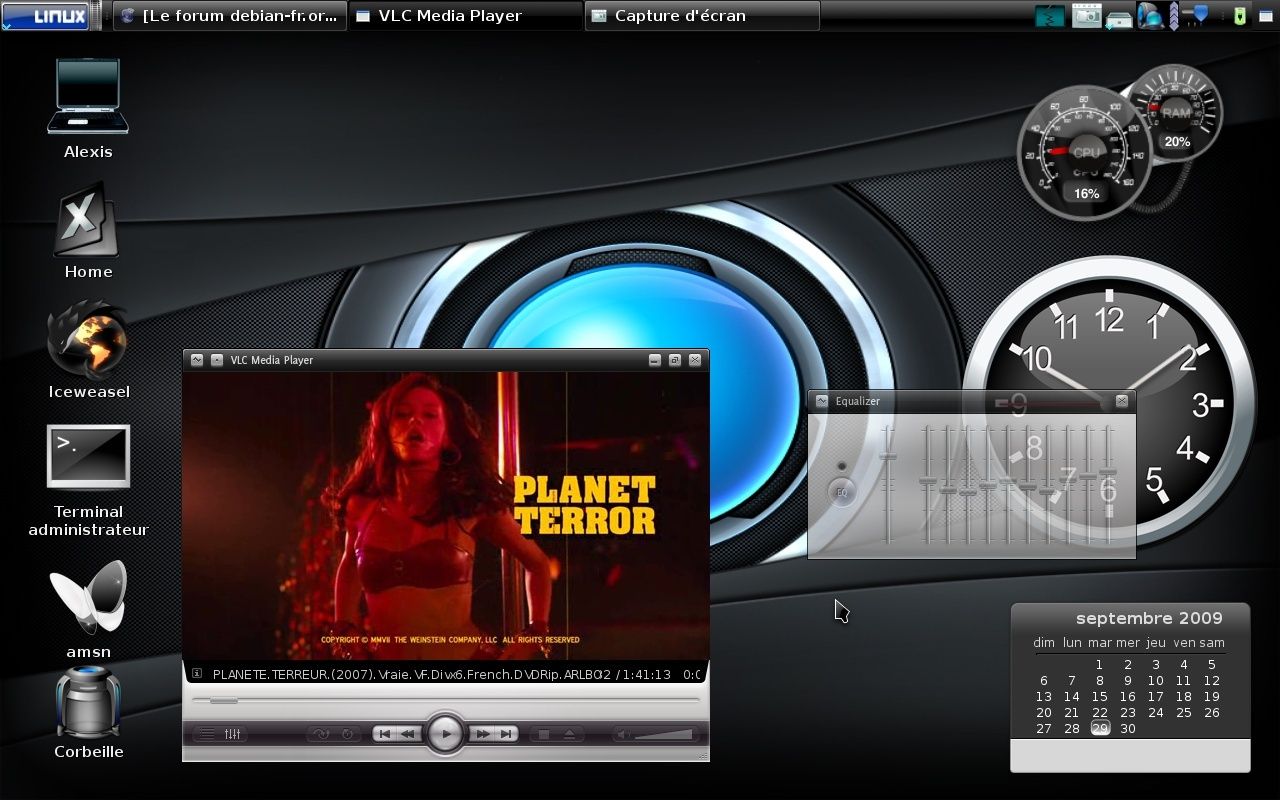Screen dimensions: 1280x800
Task: Open the VLC playlist icon
Action: tap(206, 734)
